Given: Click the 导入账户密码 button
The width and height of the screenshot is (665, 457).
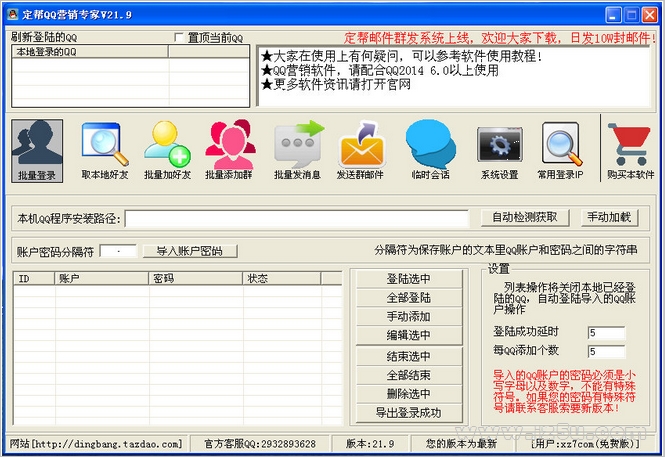Looking at the screenshot, I should pyautogui.click(x=190, y=251).
